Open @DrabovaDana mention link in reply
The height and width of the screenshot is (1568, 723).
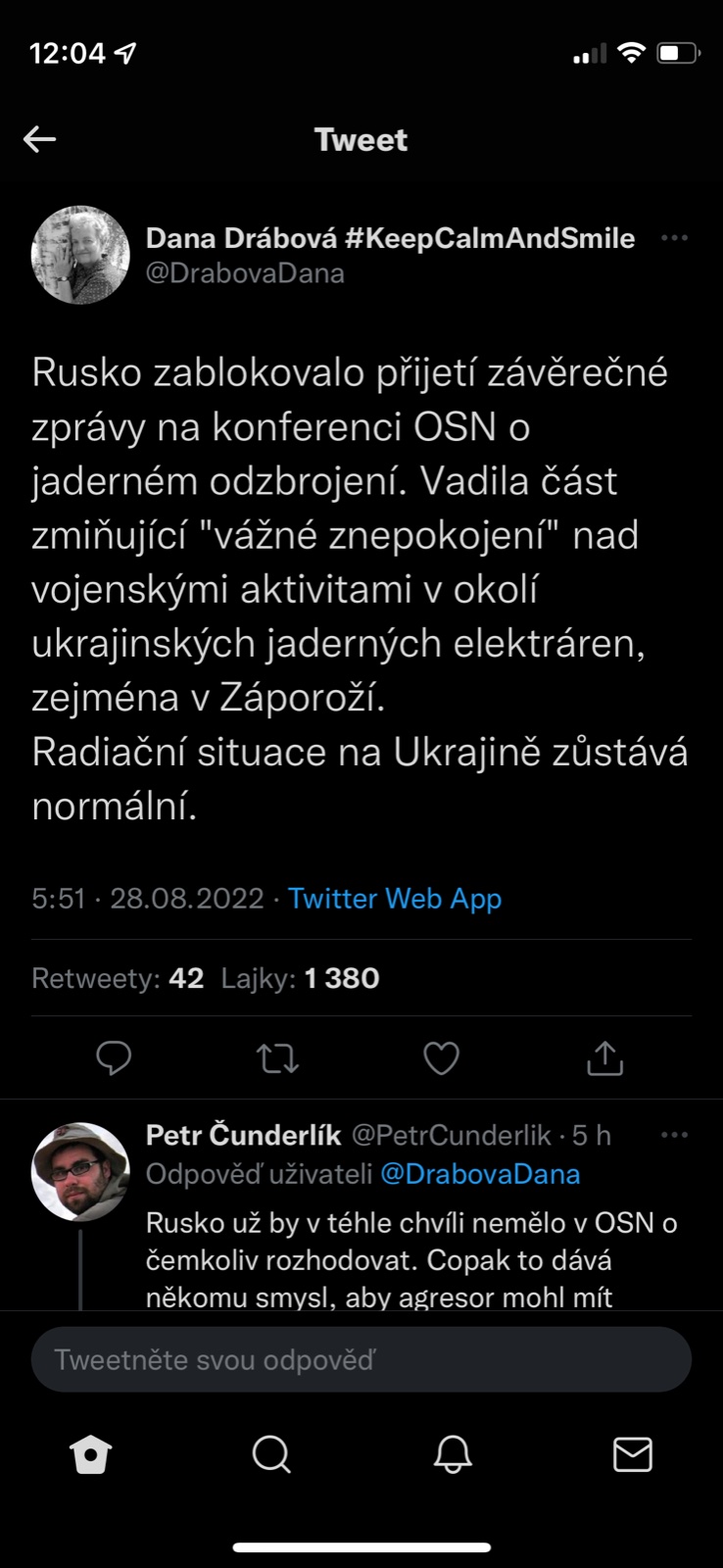point(480,1174)
